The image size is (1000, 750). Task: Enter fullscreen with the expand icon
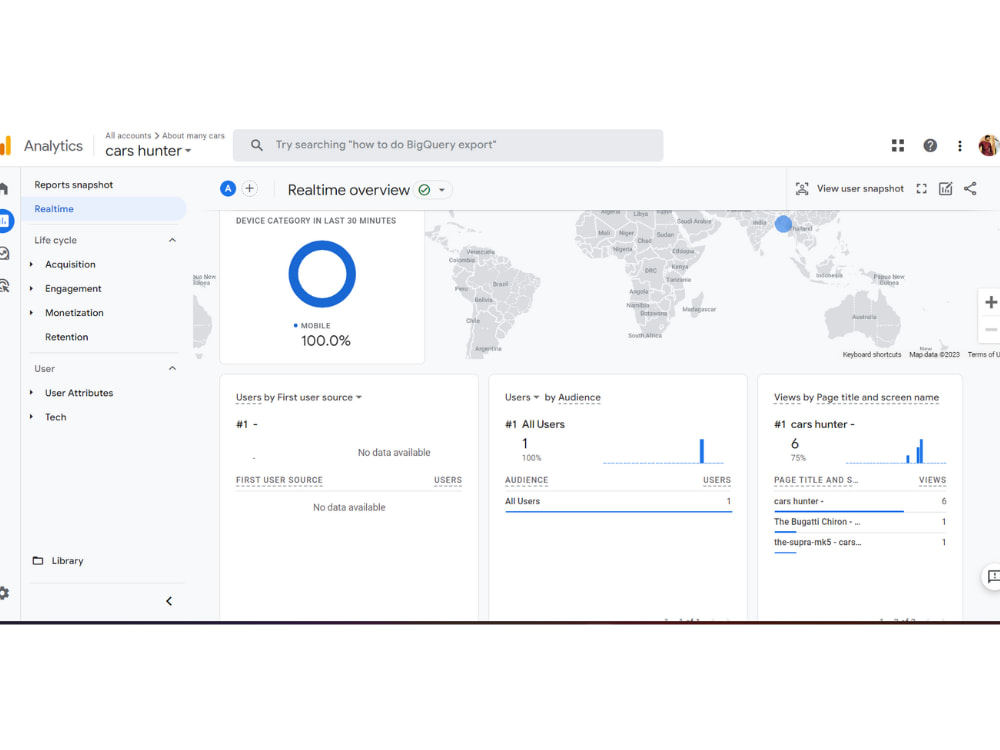[x=921, y=189]
